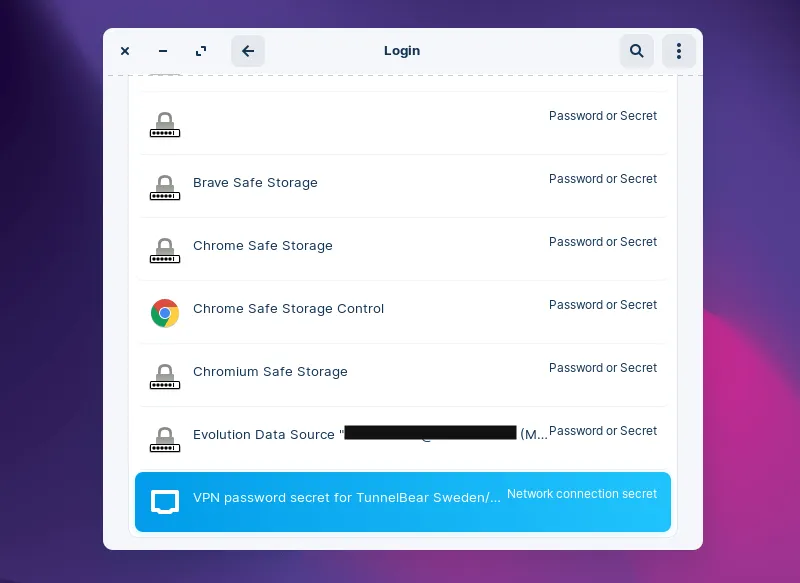Click the Chrome logo icon
Viewport: 800px width, 583px height.
tap(165, 313)
